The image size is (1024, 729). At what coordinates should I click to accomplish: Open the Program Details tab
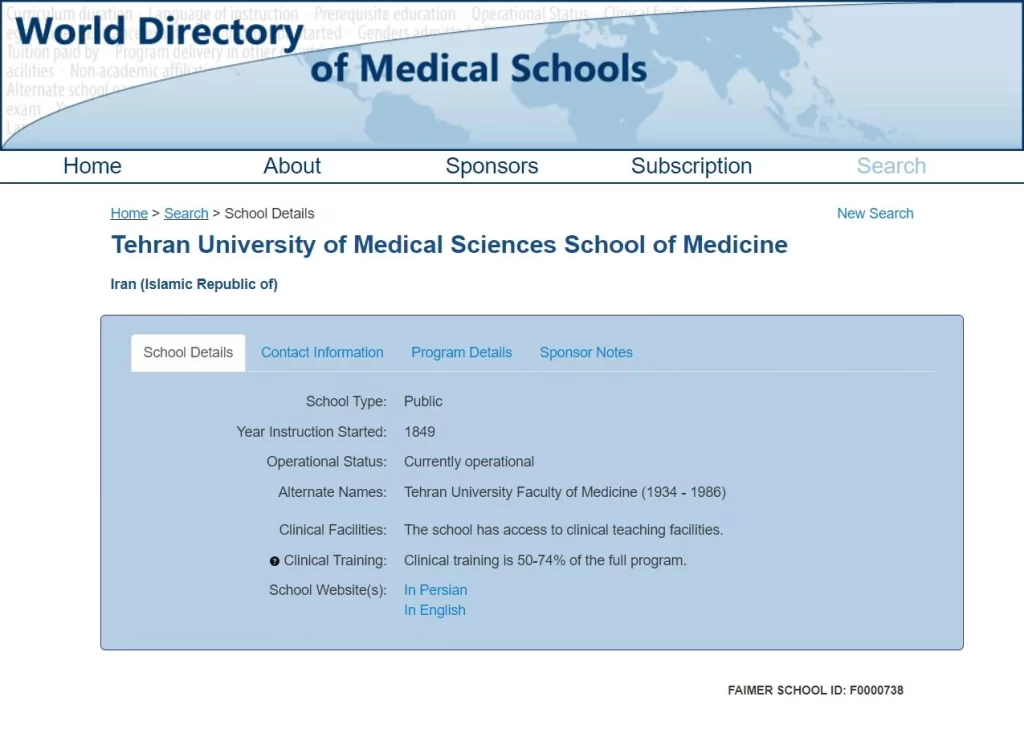tap(461, 352)
